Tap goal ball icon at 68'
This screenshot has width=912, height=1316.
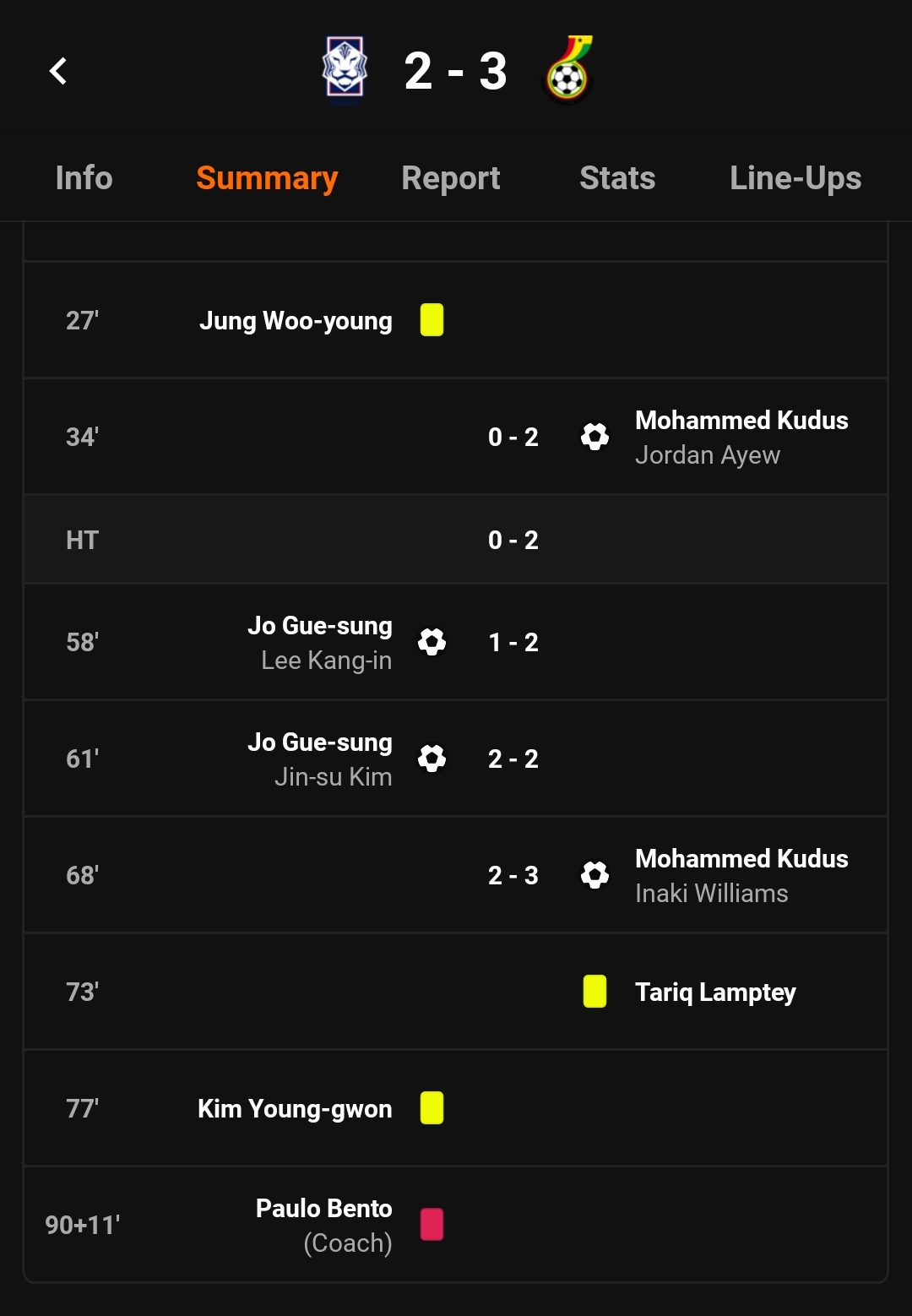tap(594, 875)
